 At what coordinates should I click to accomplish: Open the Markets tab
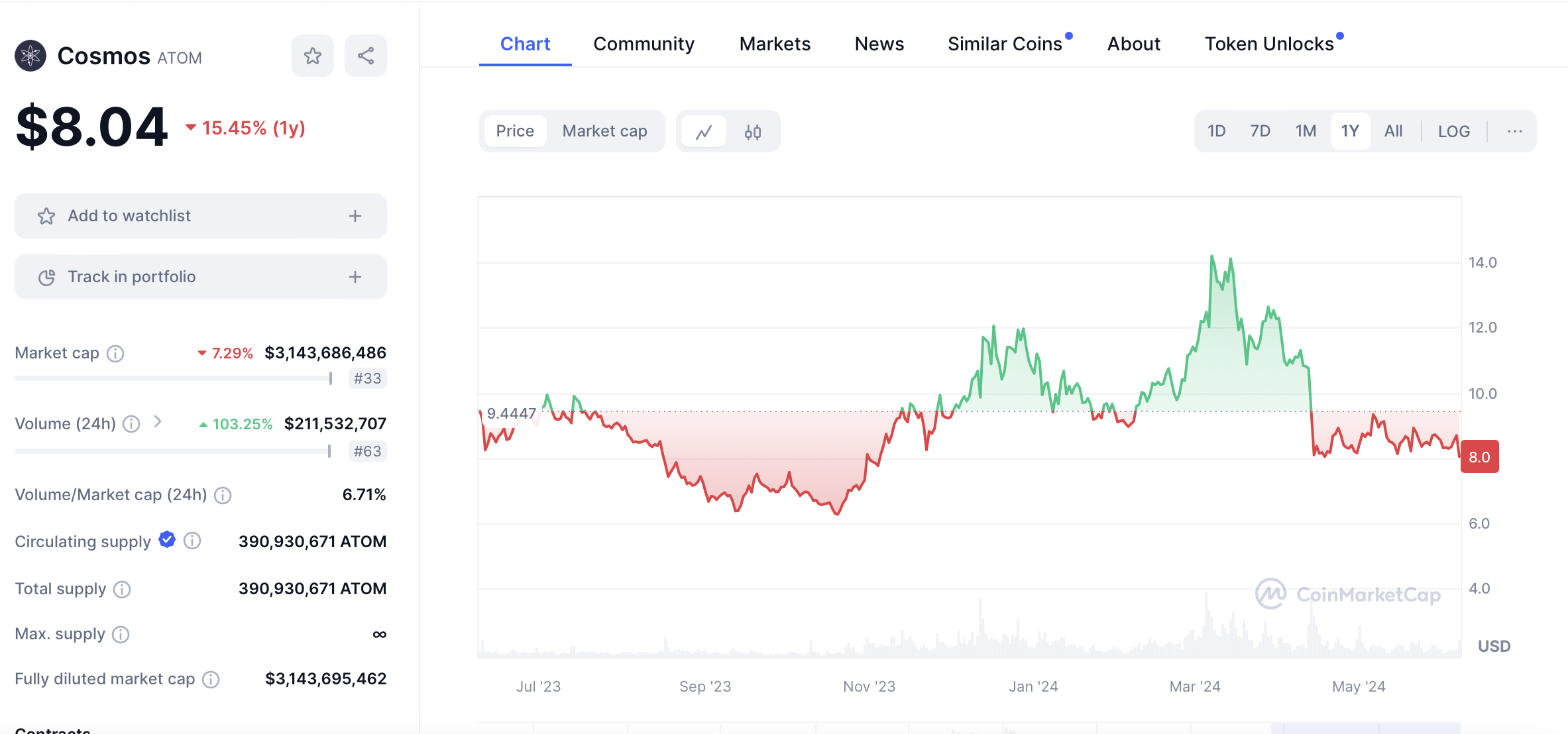point(775,44)
